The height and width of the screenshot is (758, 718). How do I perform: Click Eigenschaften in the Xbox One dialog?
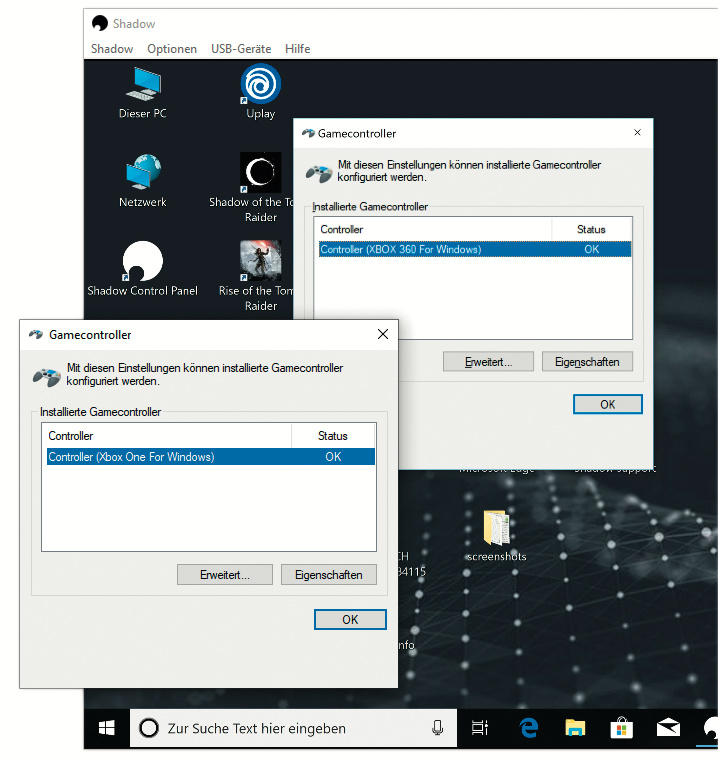pyautogui.click(x=329, y=575)
